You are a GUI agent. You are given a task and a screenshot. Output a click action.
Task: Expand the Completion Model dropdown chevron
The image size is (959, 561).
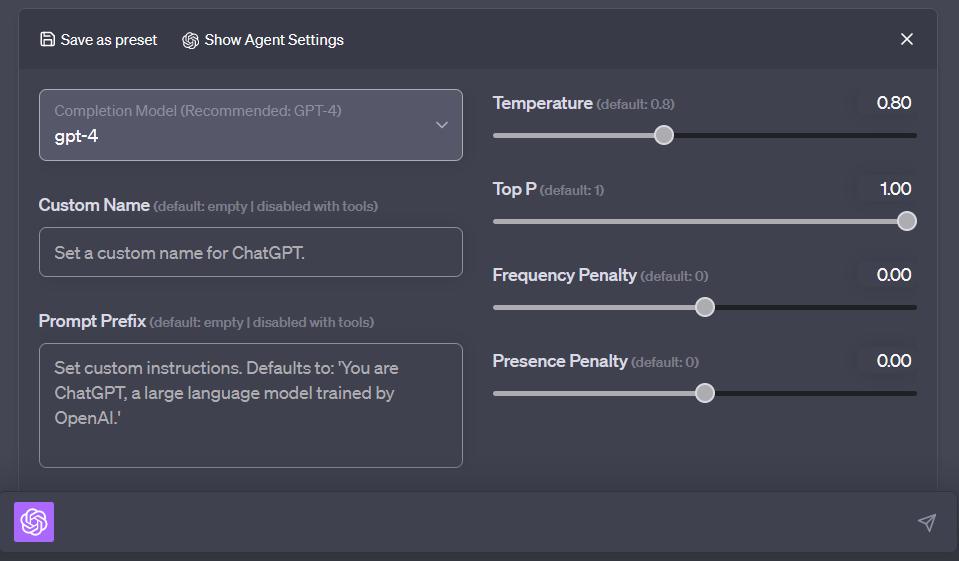click(442, 125)
